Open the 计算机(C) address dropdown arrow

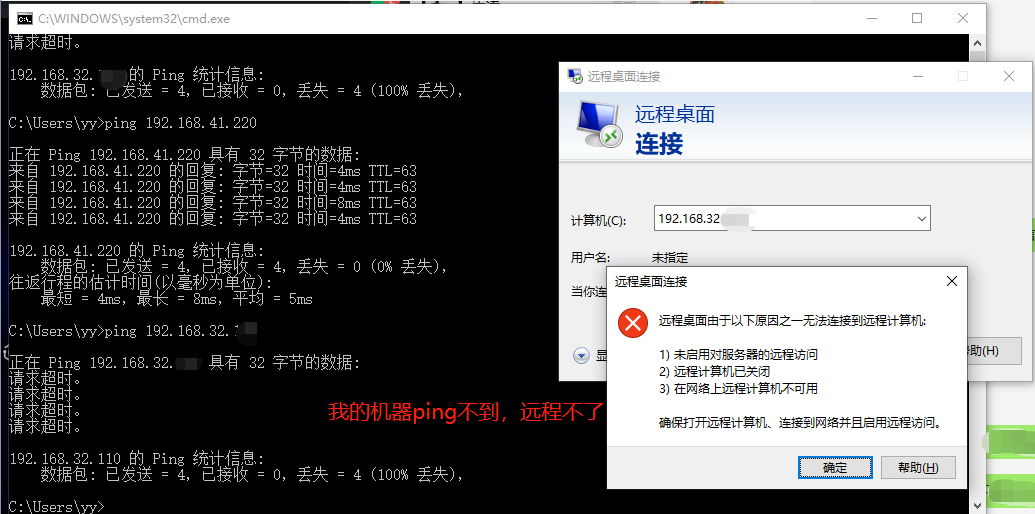[920, 218]
